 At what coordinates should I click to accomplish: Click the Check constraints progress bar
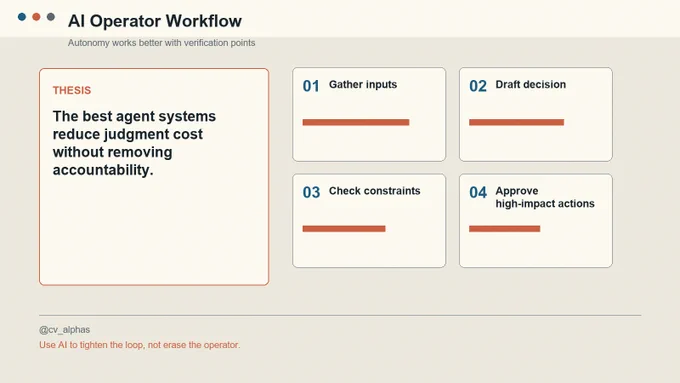click(x=343, y=229)
